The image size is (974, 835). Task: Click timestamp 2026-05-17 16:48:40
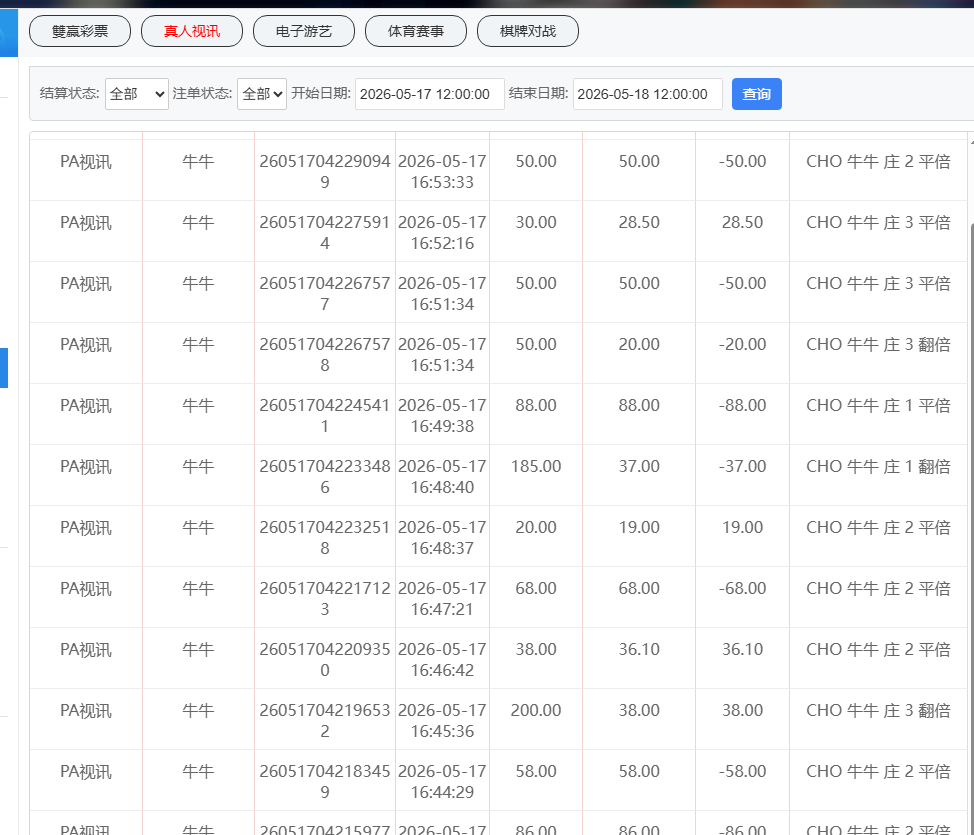442,477
